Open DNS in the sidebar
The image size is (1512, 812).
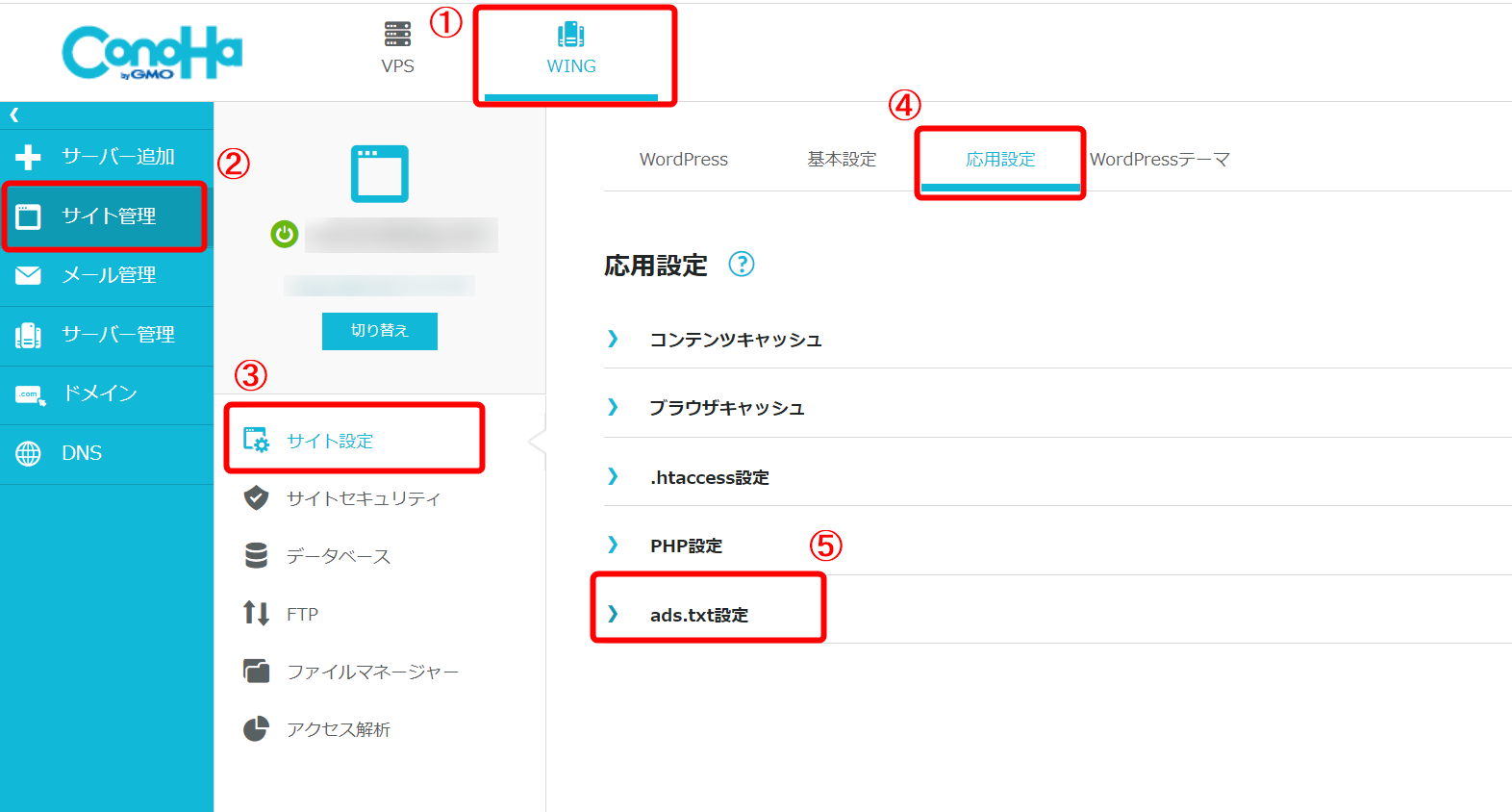107,453
